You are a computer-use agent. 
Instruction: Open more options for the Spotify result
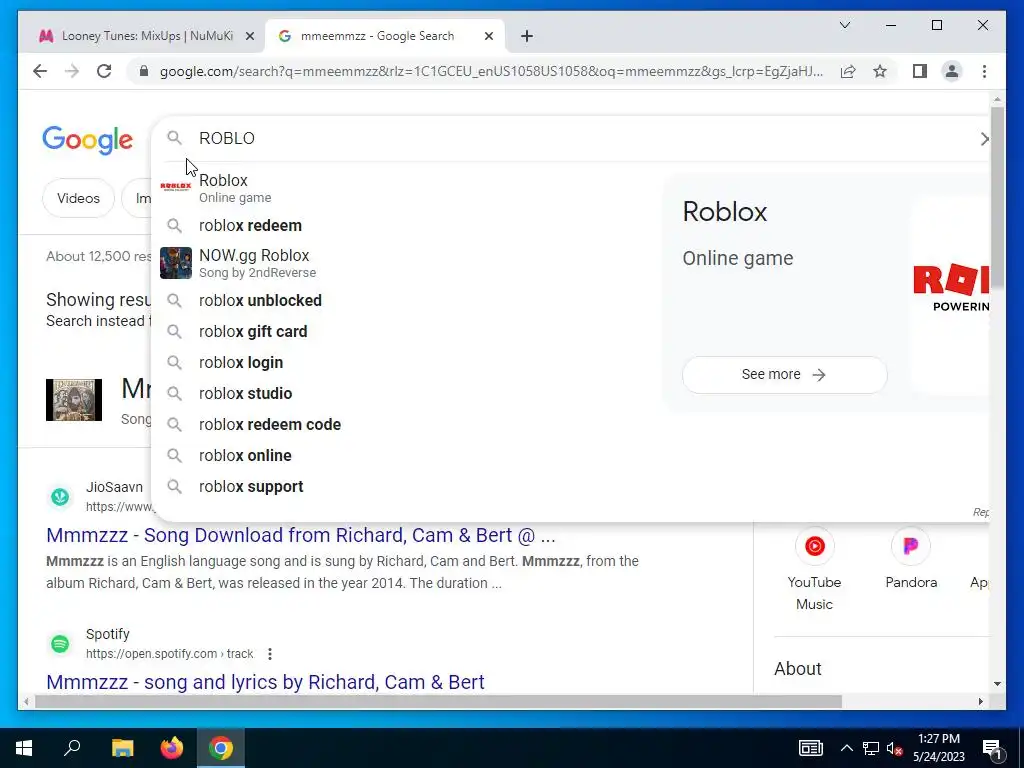click(x=270, y=654)
